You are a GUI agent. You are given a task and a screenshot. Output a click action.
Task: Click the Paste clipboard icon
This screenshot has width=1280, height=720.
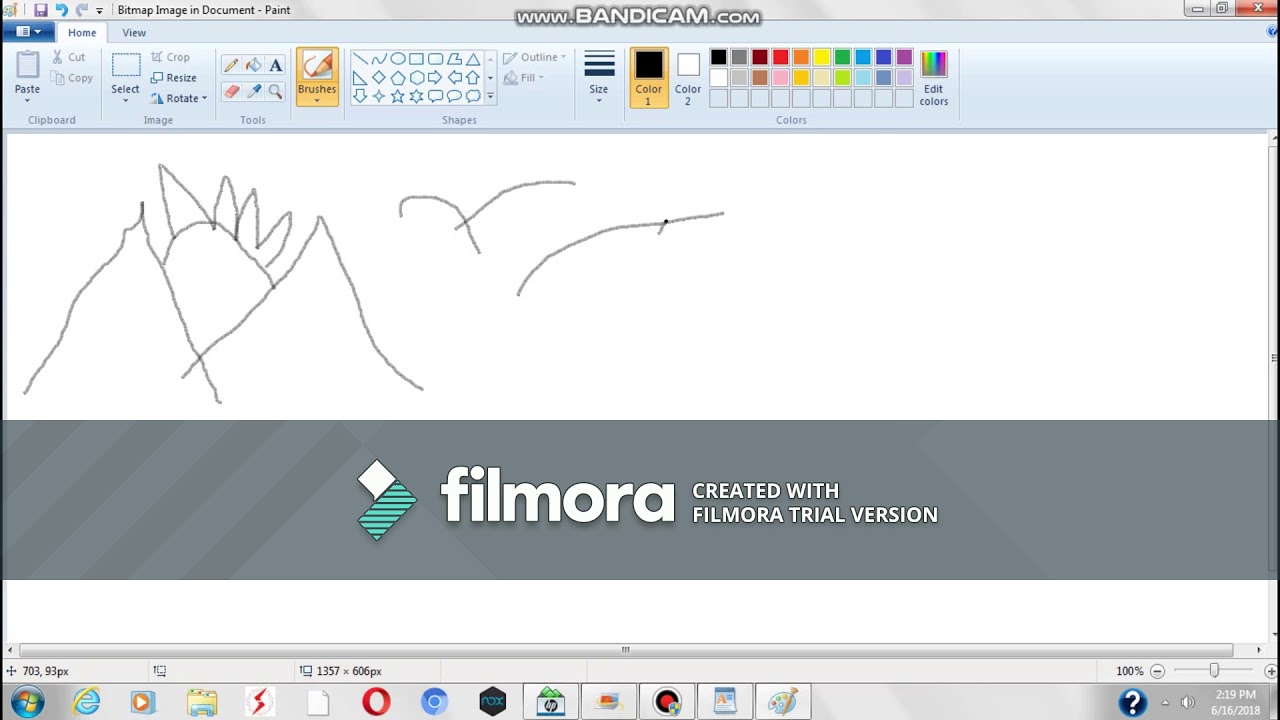tap(27, 65)
